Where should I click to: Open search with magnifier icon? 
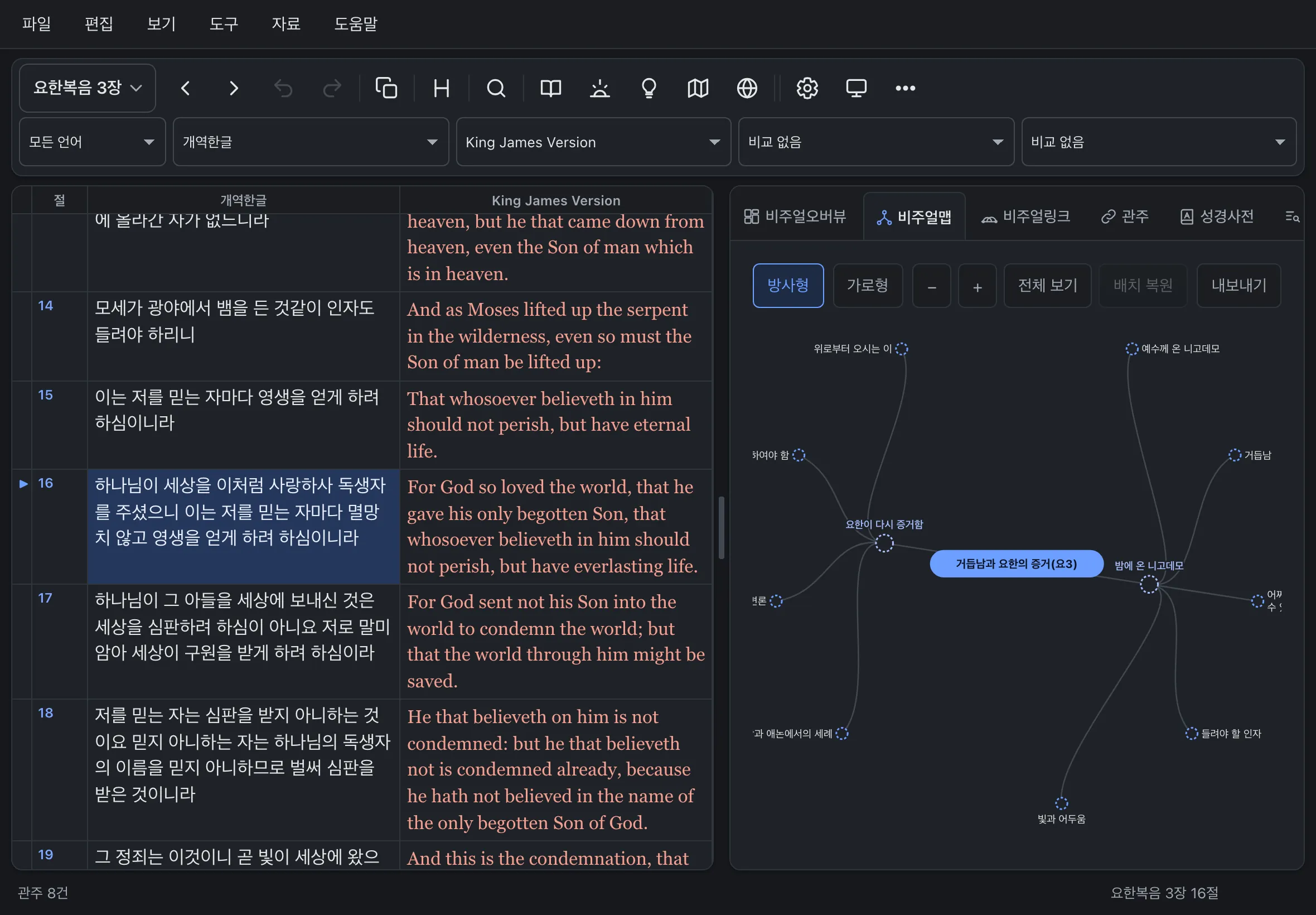(496, 88)
